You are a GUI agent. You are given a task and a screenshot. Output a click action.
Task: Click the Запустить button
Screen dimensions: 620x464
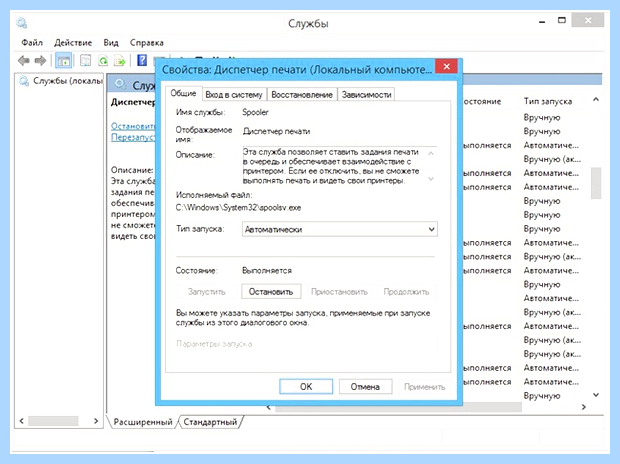[x=206, y=292]
